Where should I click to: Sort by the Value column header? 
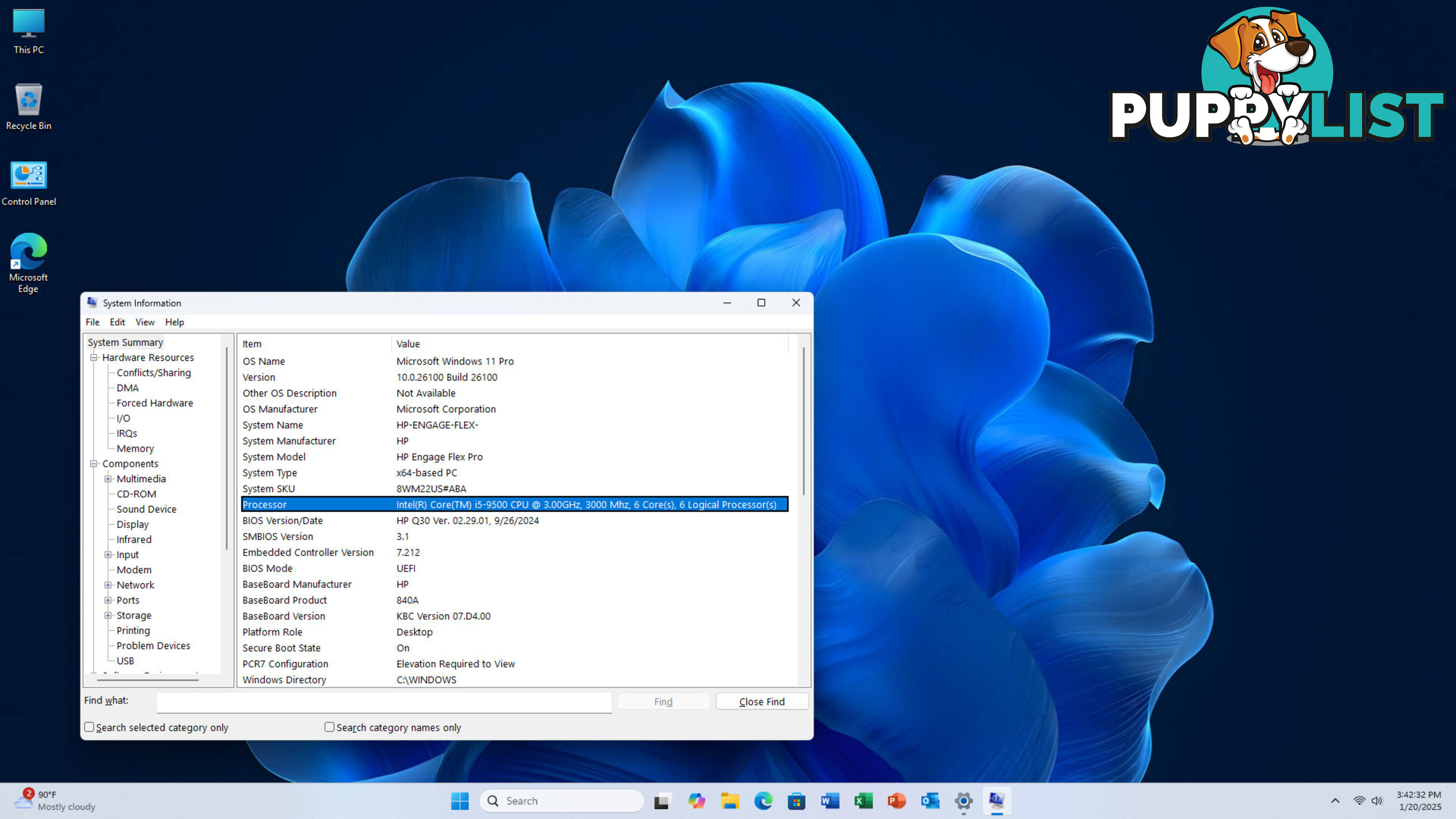[x=590, y=344]
